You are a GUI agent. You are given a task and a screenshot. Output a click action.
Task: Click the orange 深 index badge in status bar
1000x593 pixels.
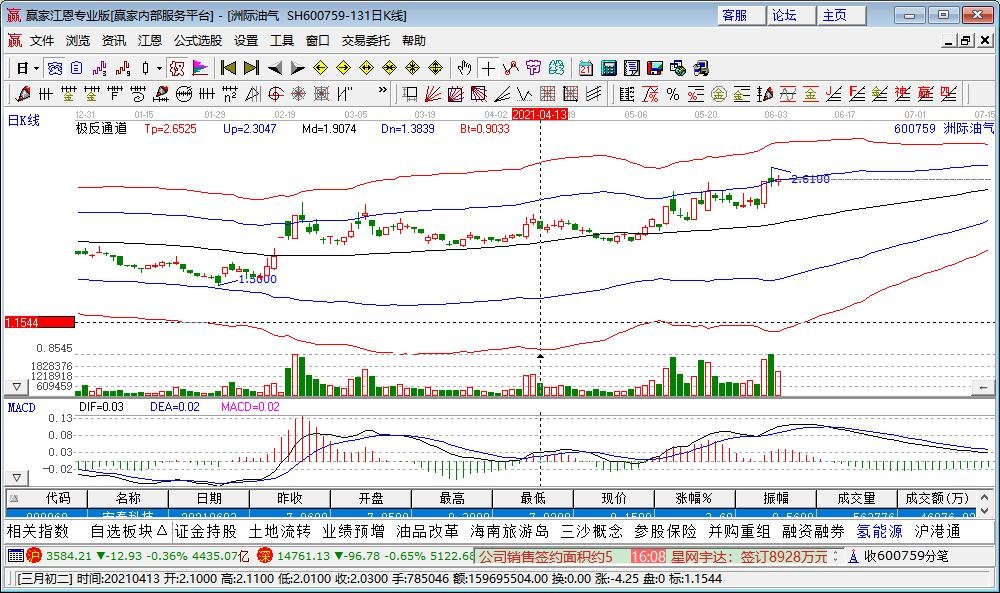(265, 556)
